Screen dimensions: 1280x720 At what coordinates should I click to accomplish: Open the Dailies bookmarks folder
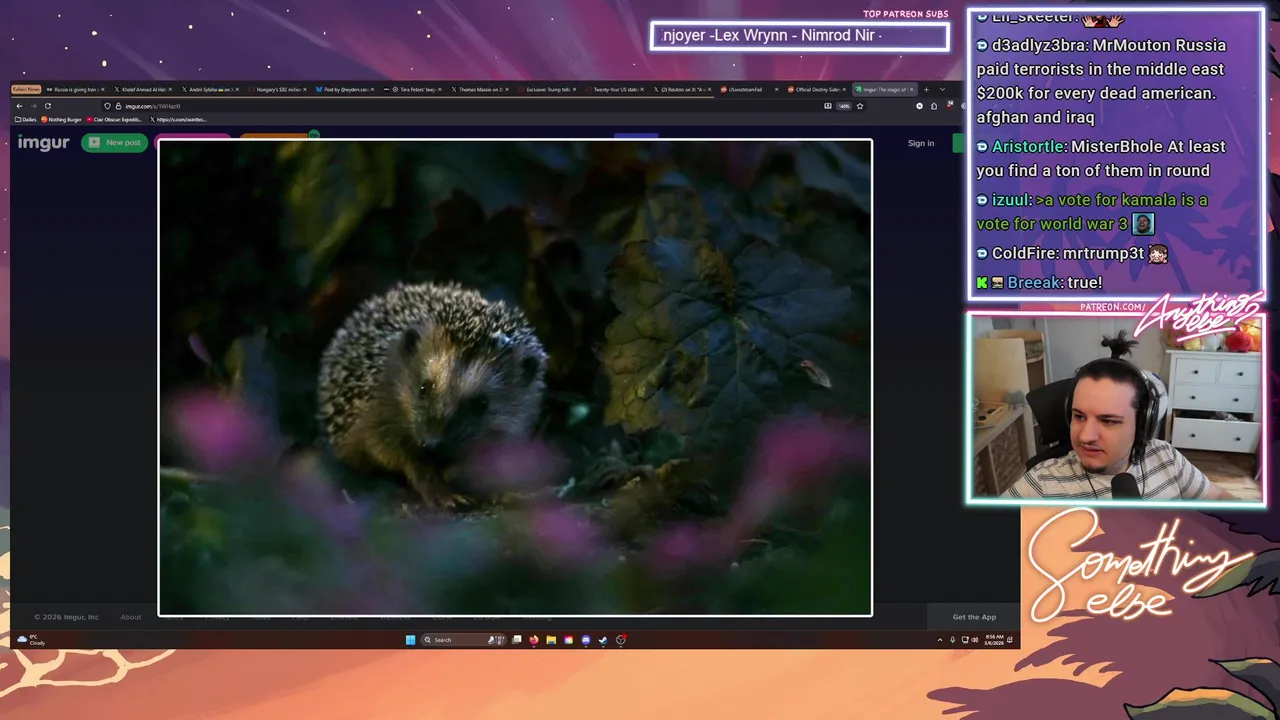tap(26, 119)
